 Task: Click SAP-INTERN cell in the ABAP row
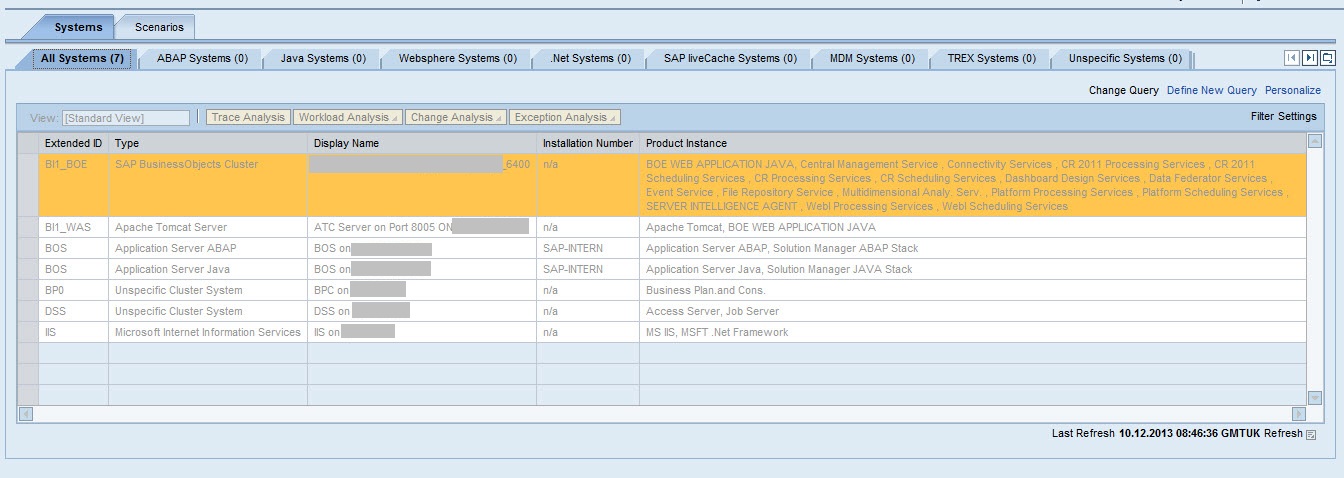pos(588,248)
